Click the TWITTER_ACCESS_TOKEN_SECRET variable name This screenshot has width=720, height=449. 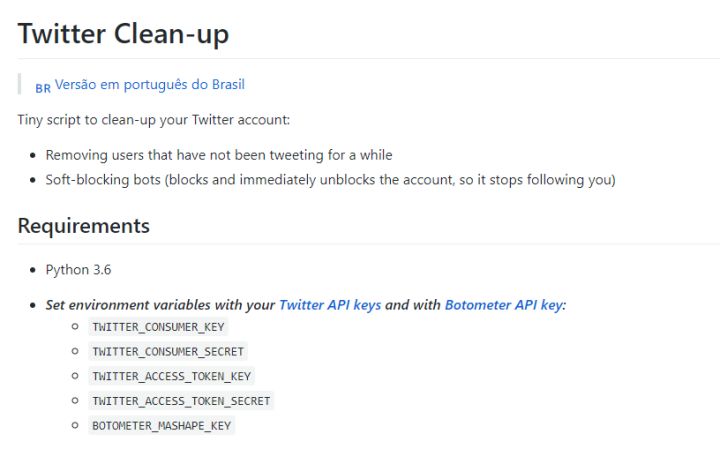coord(181,401)
